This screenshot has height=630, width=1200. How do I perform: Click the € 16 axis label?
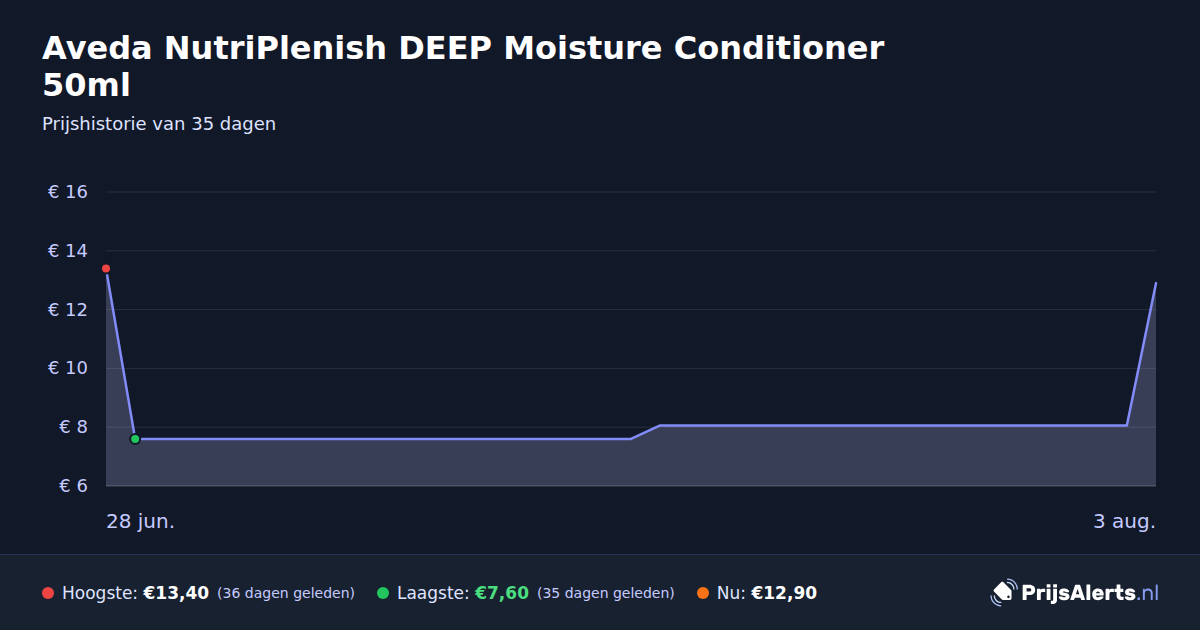pyautogui.click(x=68, y=192)
